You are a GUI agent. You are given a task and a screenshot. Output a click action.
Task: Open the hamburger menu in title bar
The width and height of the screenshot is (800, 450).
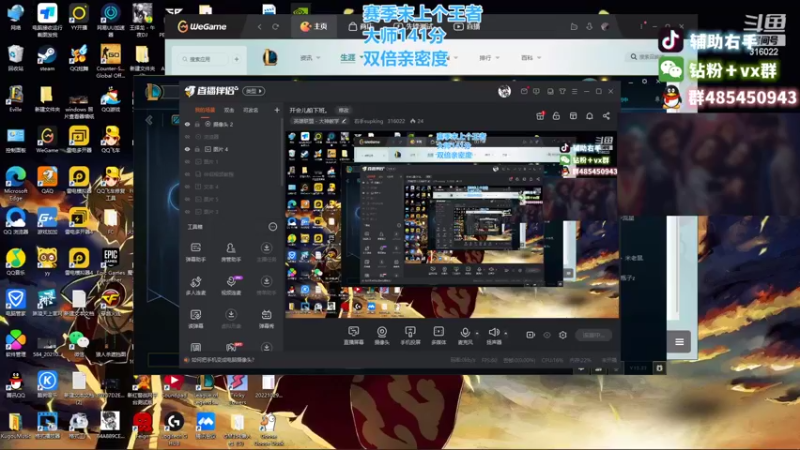(x=574, y=91)
